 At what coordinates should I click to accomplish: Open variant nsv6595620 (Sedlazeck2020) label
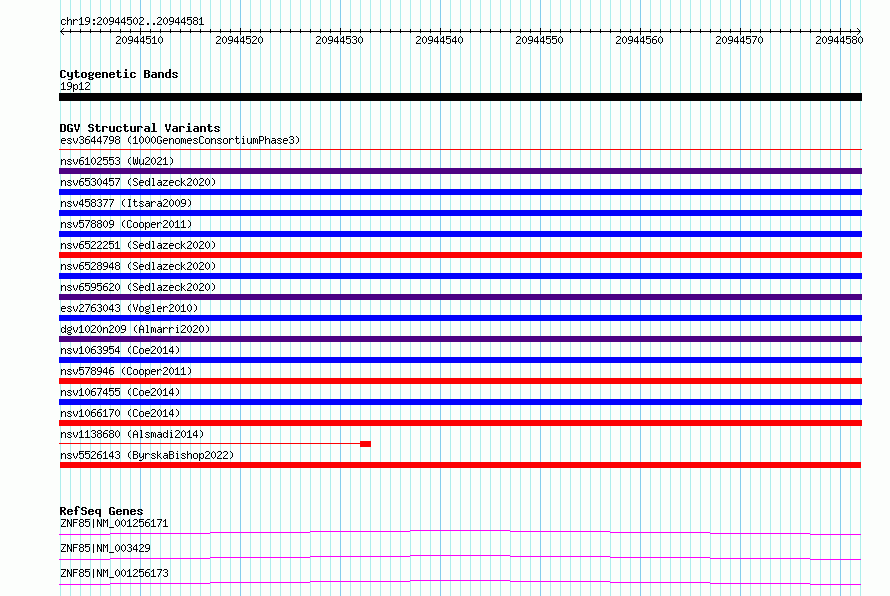[x=138, y=287]
